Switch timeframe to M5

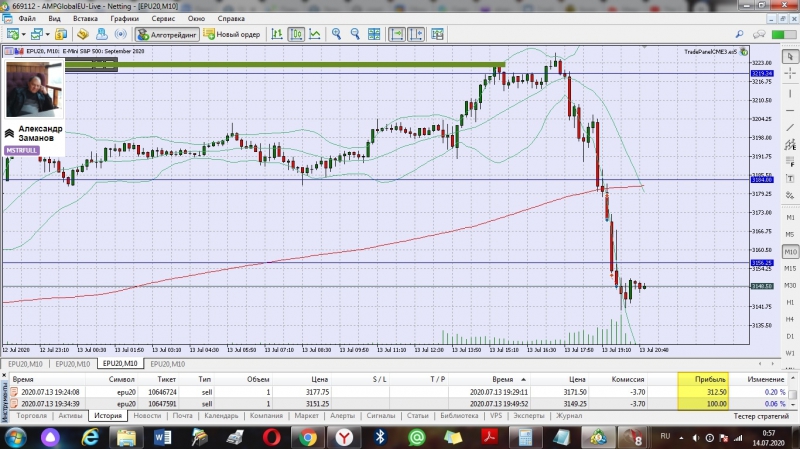tap(790, 235)
